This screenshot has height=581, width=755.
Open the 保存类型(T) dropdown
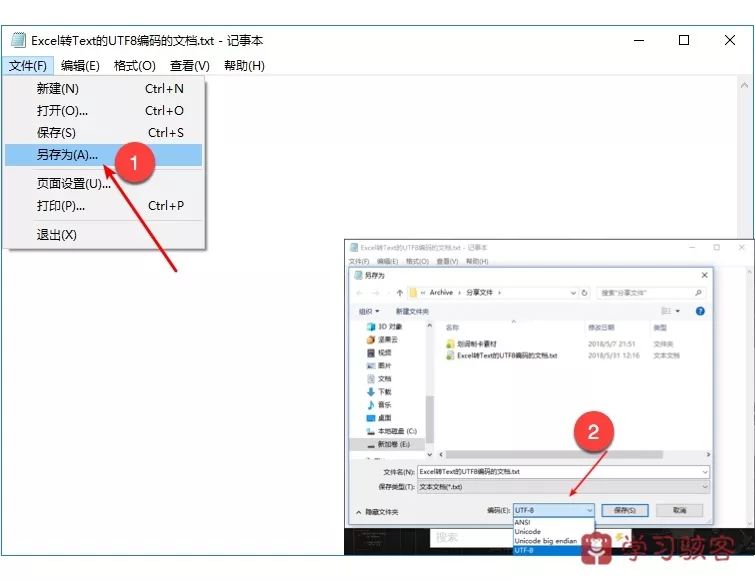tap(563, 487)
